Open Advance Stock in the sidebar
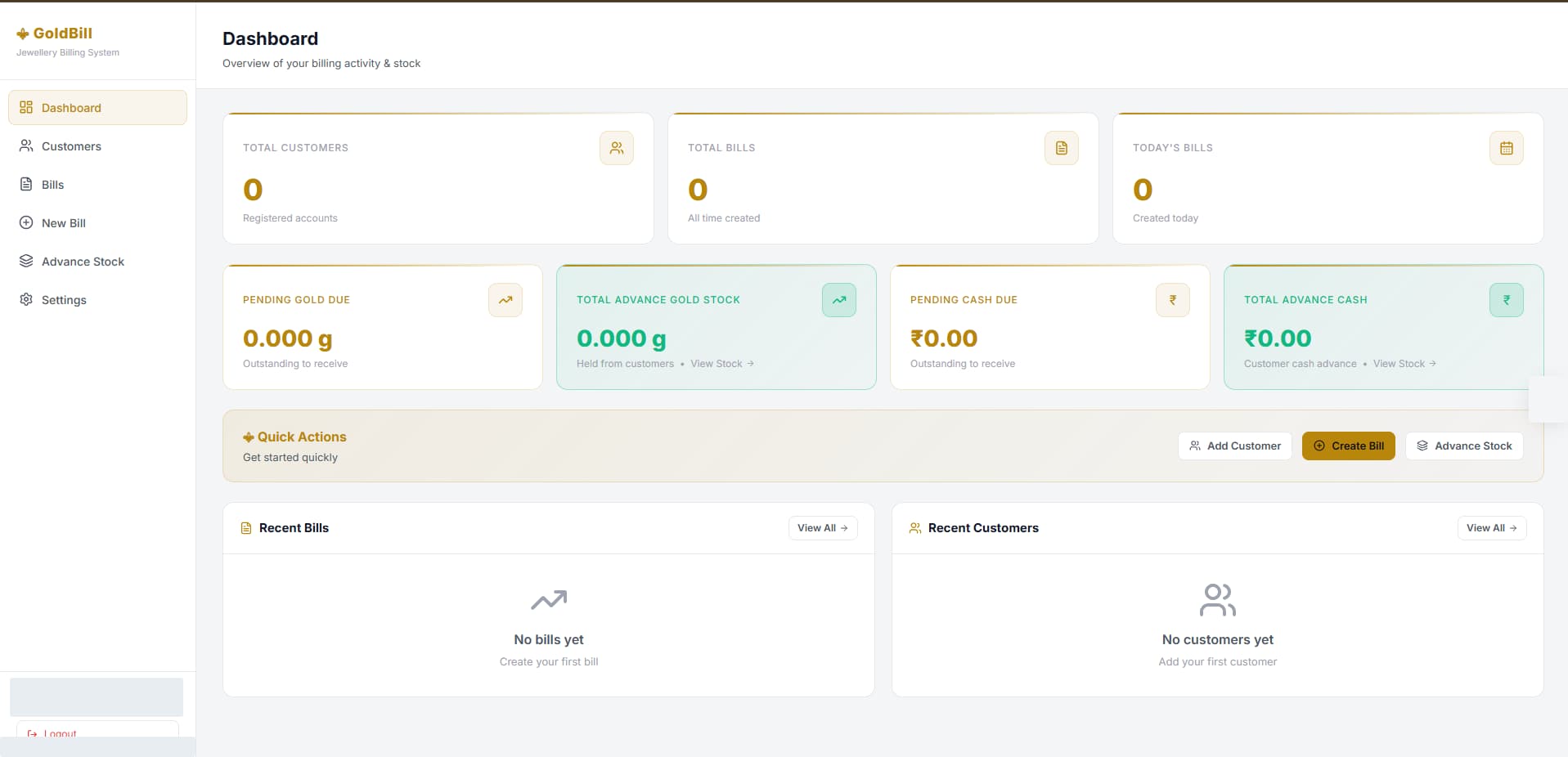1568x757 pixels. click(97, 262)
